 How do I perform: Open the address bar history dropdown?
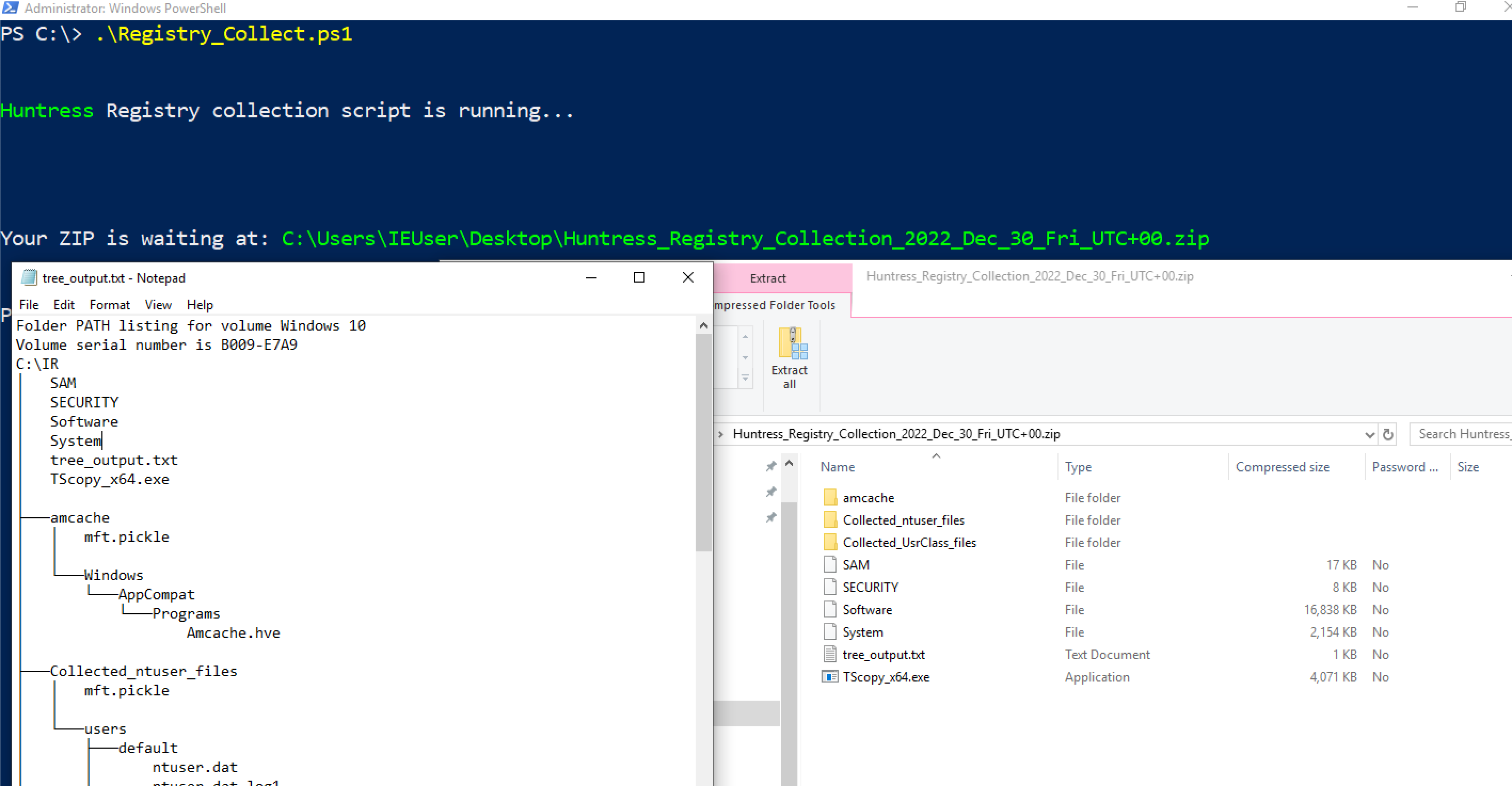pyautogui.click(x=1370, y=435)
